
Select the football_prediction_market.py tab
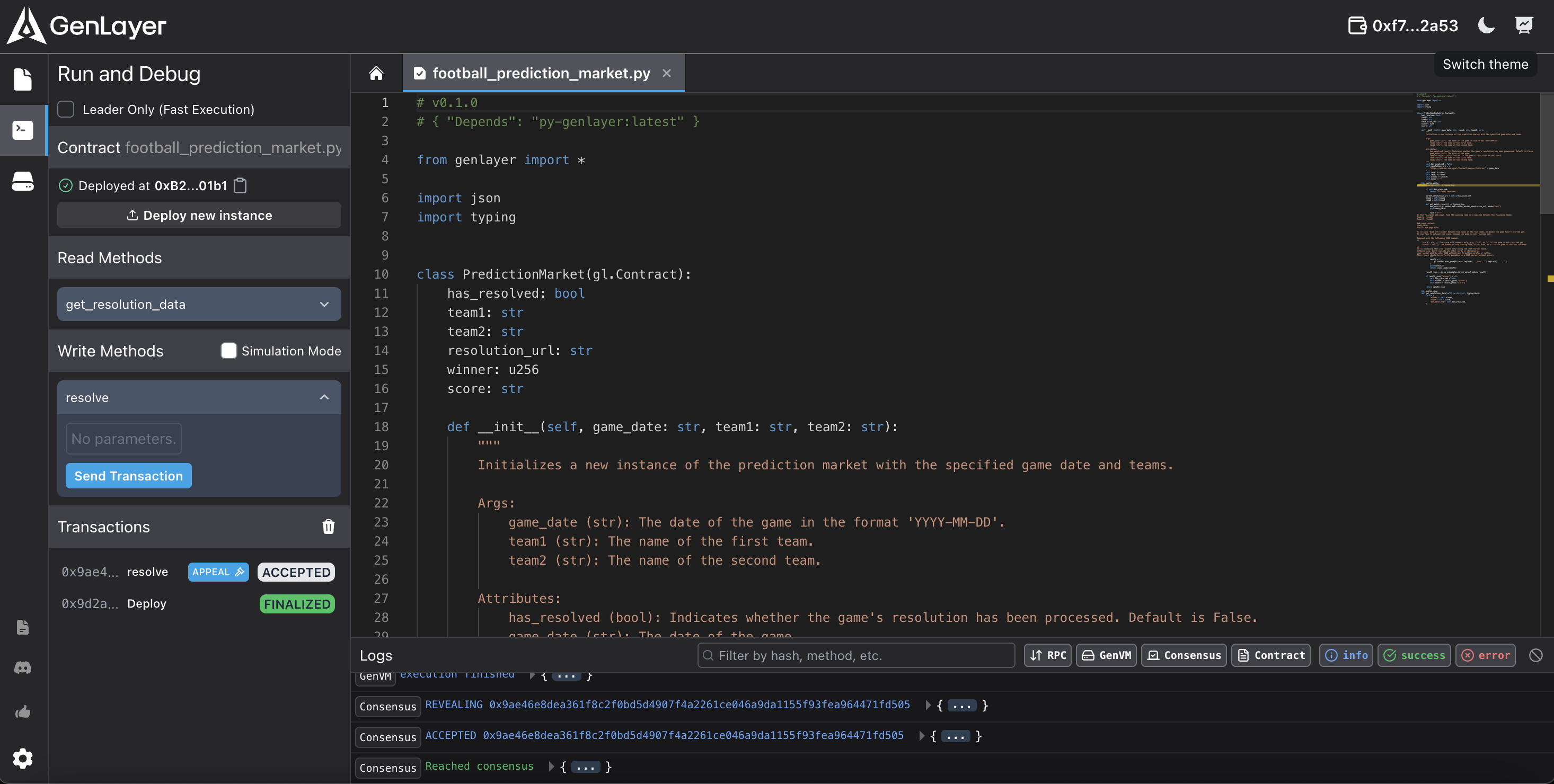[x=541, y=74]
